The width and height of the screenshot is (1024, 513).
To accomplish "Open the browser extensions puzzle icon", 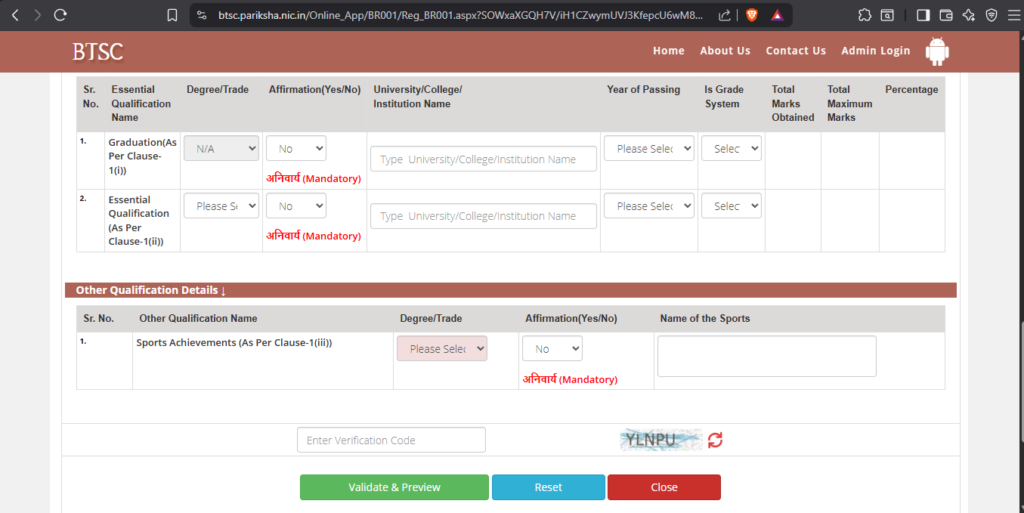I will coord(865,15).
